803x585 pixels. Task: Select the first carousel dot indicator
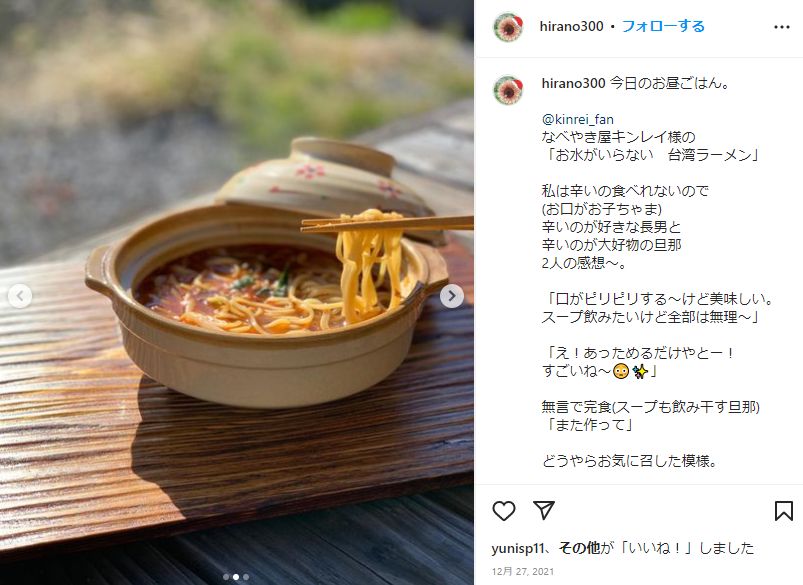[226, 577]
